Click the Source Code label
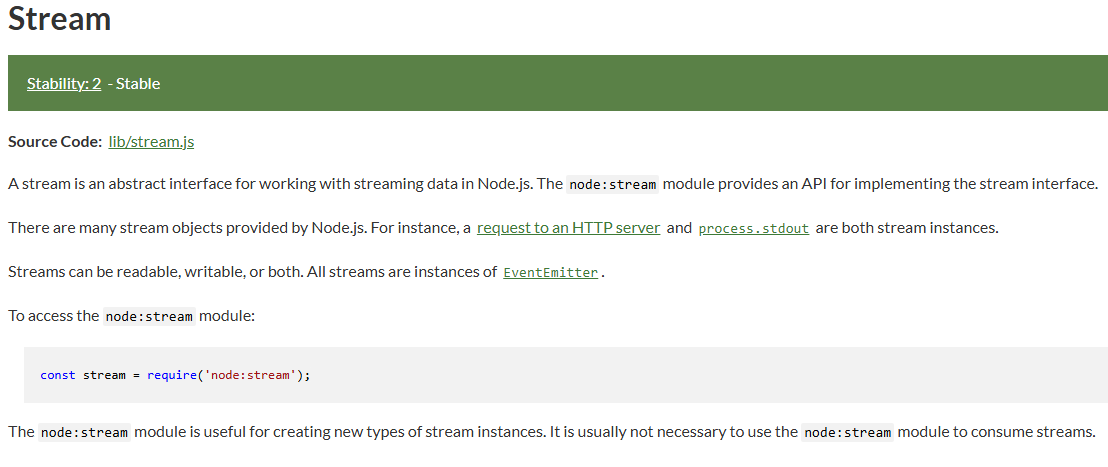 (x=55, y=141)
